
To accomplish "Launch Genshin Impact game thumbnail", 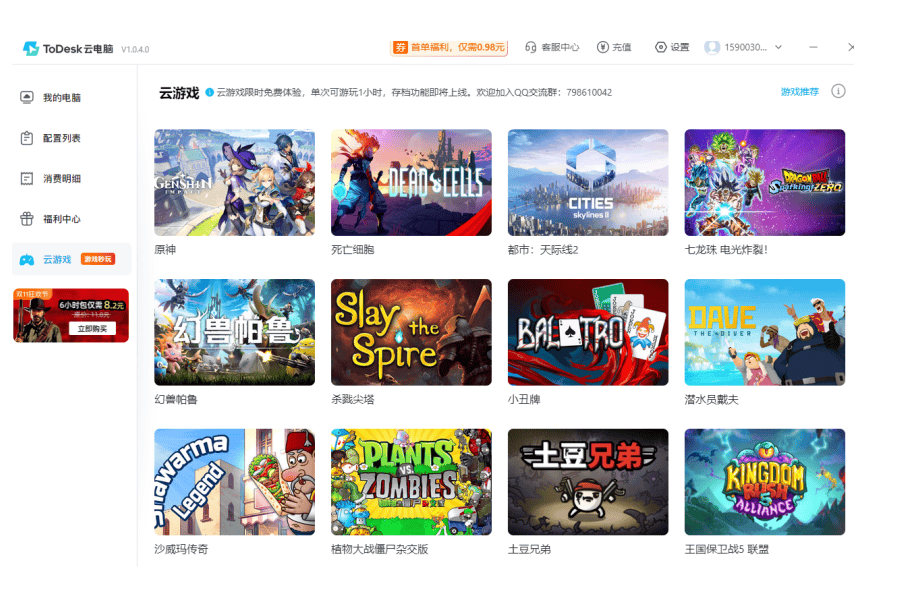I will pos(235,182).
